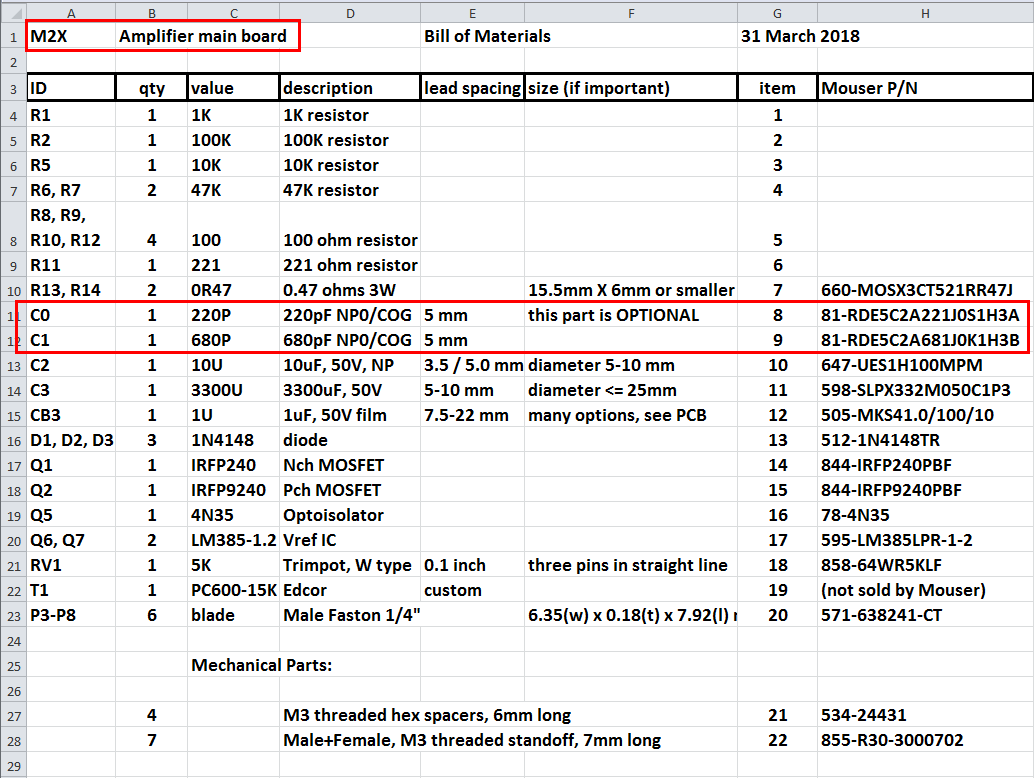The image size is (1034, 778).
Task: Click '(not sold by Mouser)' cell
Action: click(x=925, y=591)
